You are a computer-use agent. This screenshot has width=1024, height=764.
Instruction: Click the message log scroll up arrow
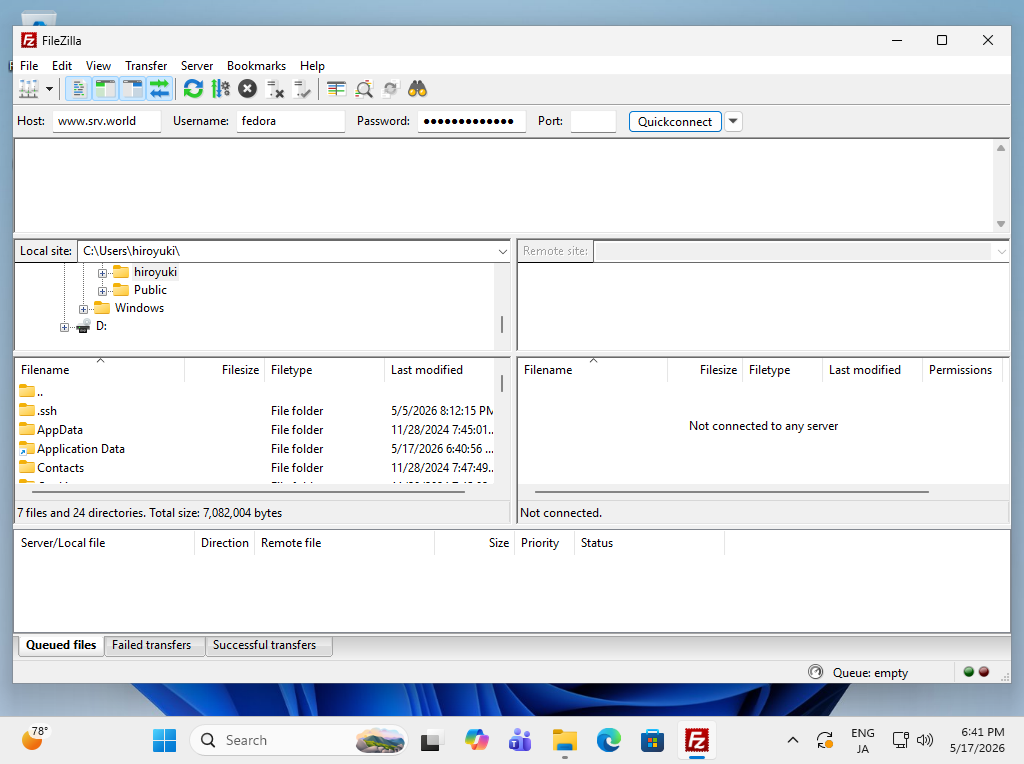pyautogui.click(x=1000, y=148)
